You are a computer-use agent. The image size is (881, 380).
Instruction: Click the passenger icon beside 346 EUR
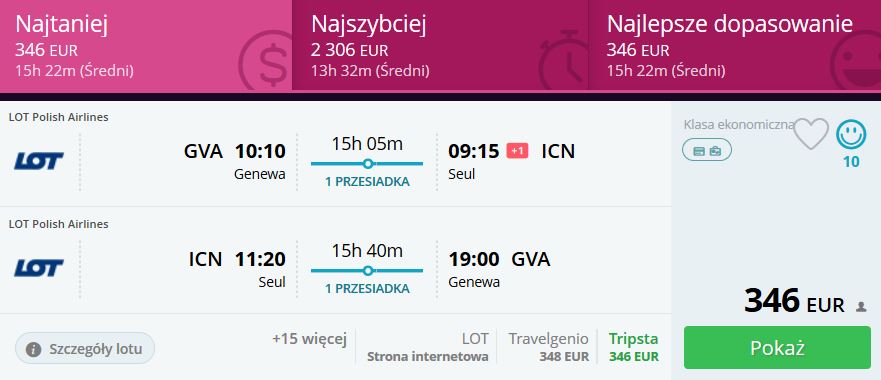coord(861,307)
